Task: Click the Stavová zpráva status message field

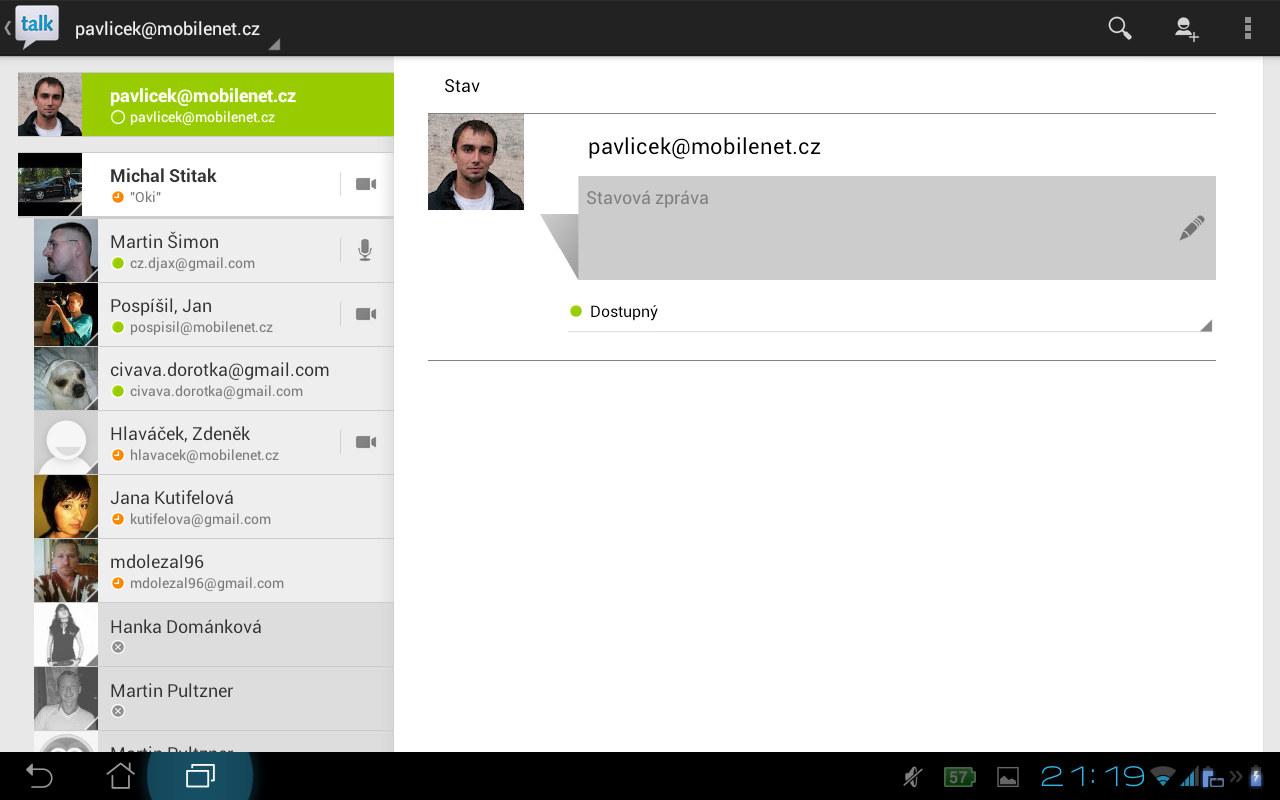Action: [870, 227]
